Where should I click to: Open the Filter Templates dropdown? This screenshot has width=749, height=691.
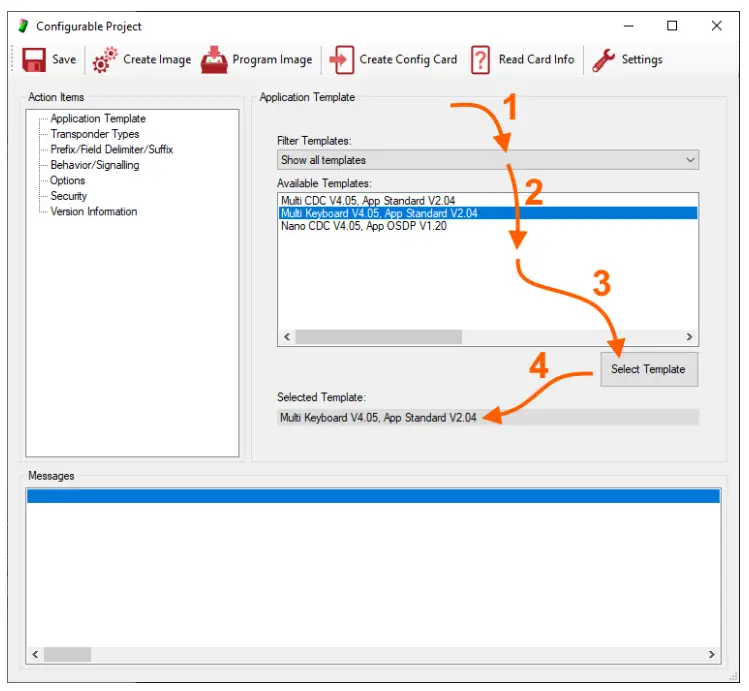pyautogui.click(x=488, y=160)
